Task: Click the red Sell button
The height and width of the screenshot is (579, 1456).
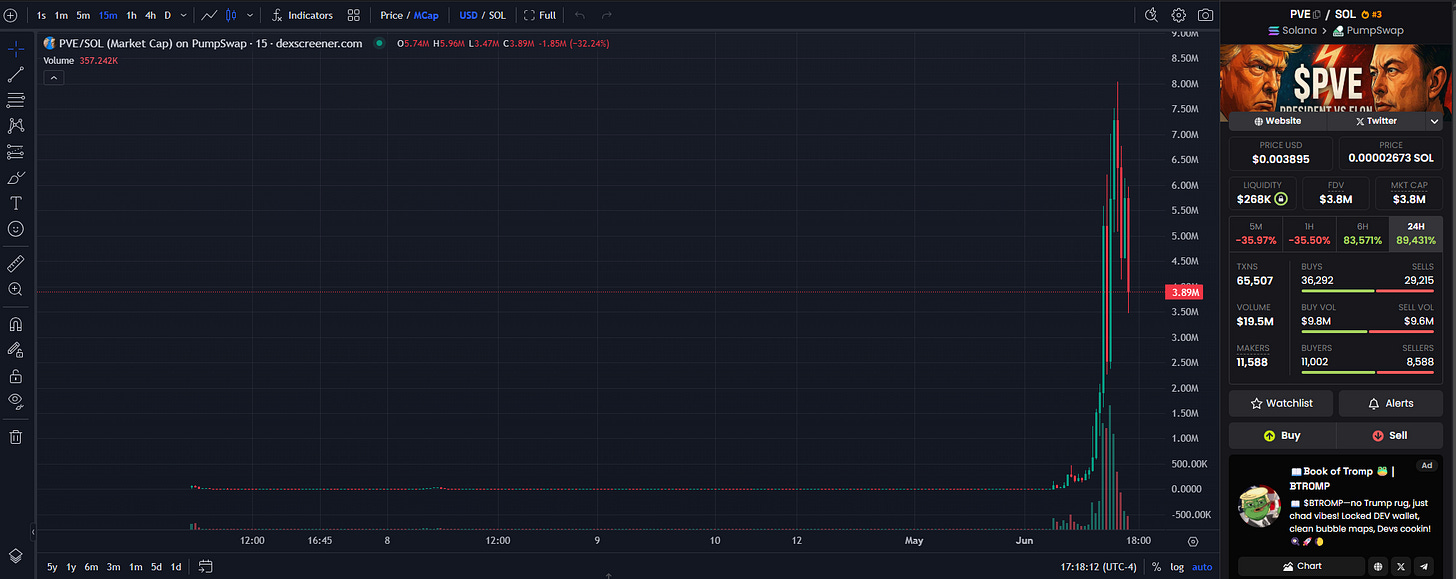Action: tap(1391, 435)
